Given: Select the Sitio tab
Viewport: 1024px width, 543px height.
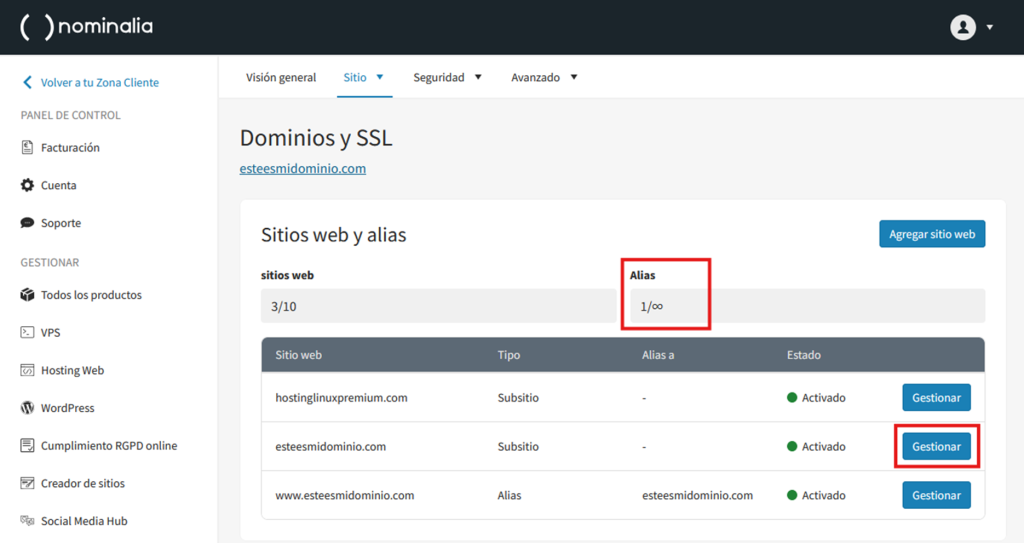Looking at the screenshot, I should pos(355,77).
